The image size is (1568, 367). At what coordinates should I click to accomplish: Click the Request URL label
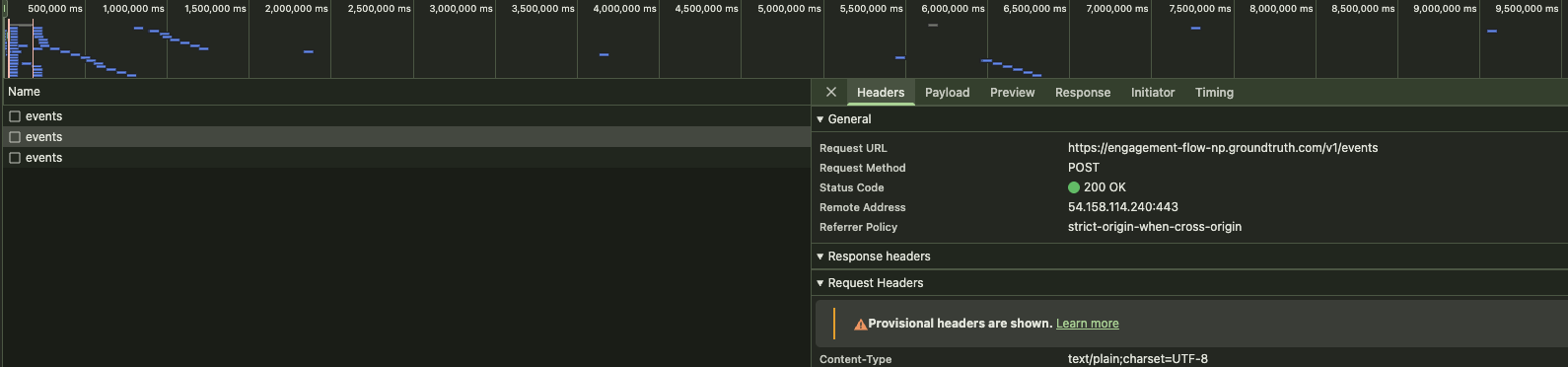tap(853, 148)
